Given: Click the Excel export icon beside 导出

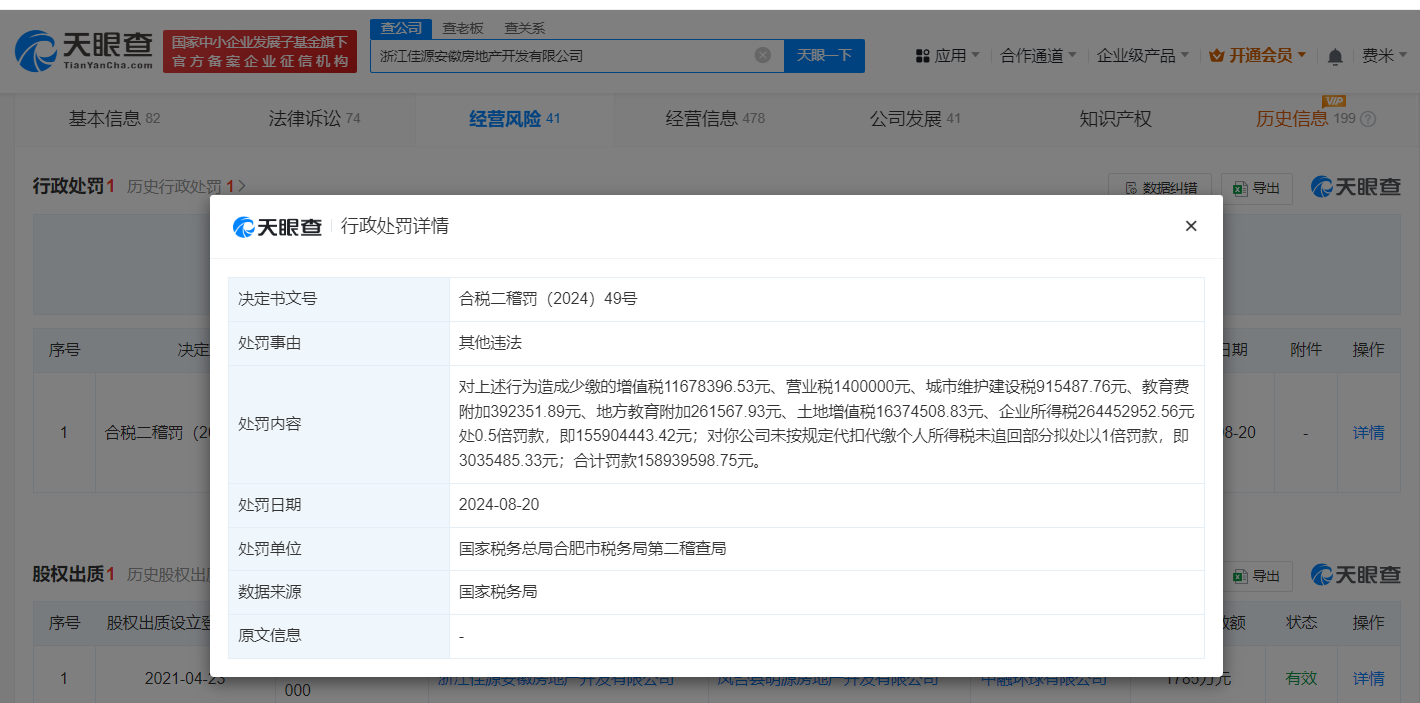Looking at the screenshot, I should [x=1238, y=188].
